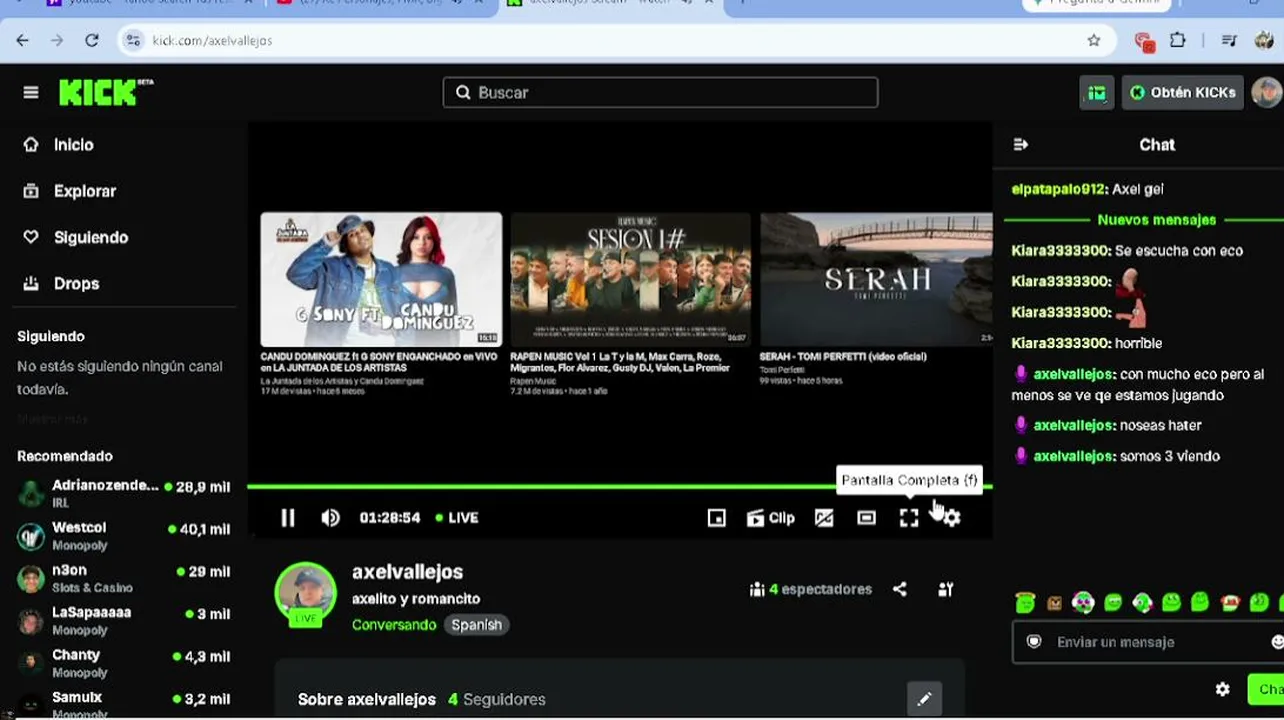Collapse the Chat panel
Screen dimensions: 1284x720
[x=1021, y=145]
